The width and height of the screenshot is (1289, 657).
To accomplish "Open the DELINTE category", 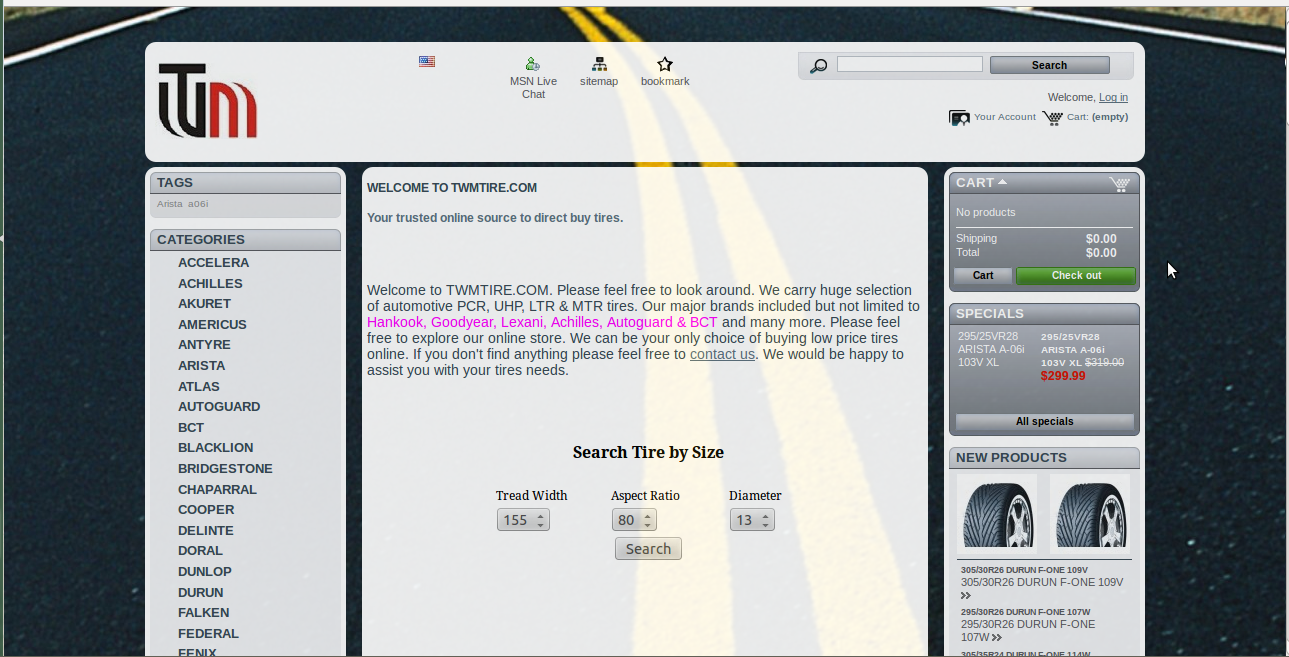I will tap(206, 531).
